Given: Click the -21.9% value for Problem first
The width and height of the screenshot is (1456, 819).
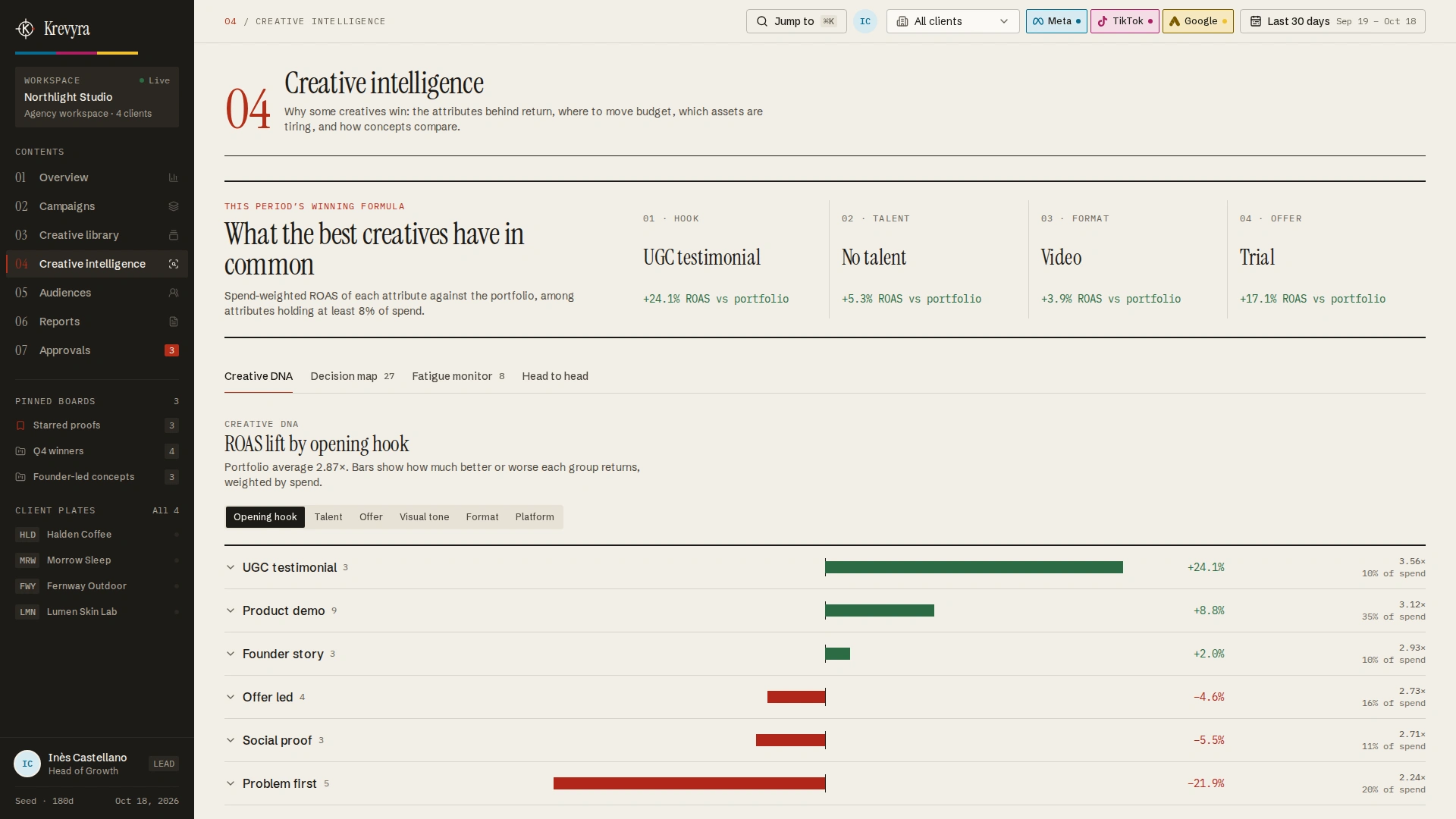Looking at the screenshot, I should tap(1206, 783).
